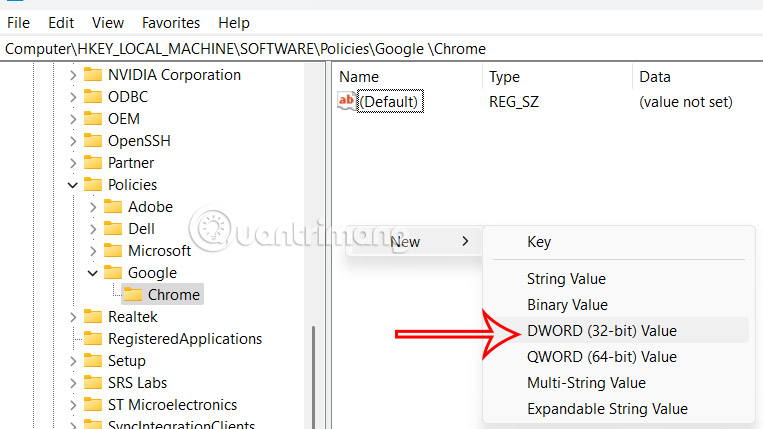Expand the SRS Labs key
The image size is (763, 429).
(73, 383)
